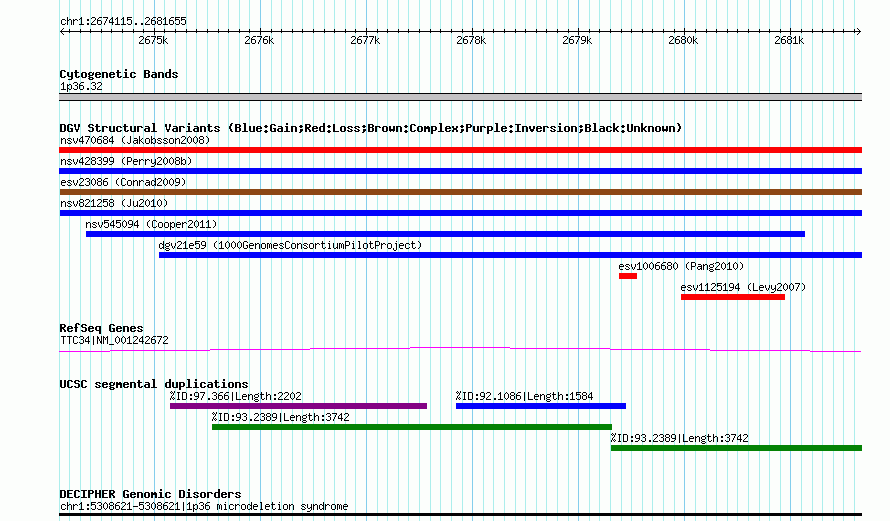Click the 'chr1:5308621-5308621|1p36 microdeletion syndrome' label
Image resolution: width=890 pixels, height=521 pixels.
coord(204,506)
